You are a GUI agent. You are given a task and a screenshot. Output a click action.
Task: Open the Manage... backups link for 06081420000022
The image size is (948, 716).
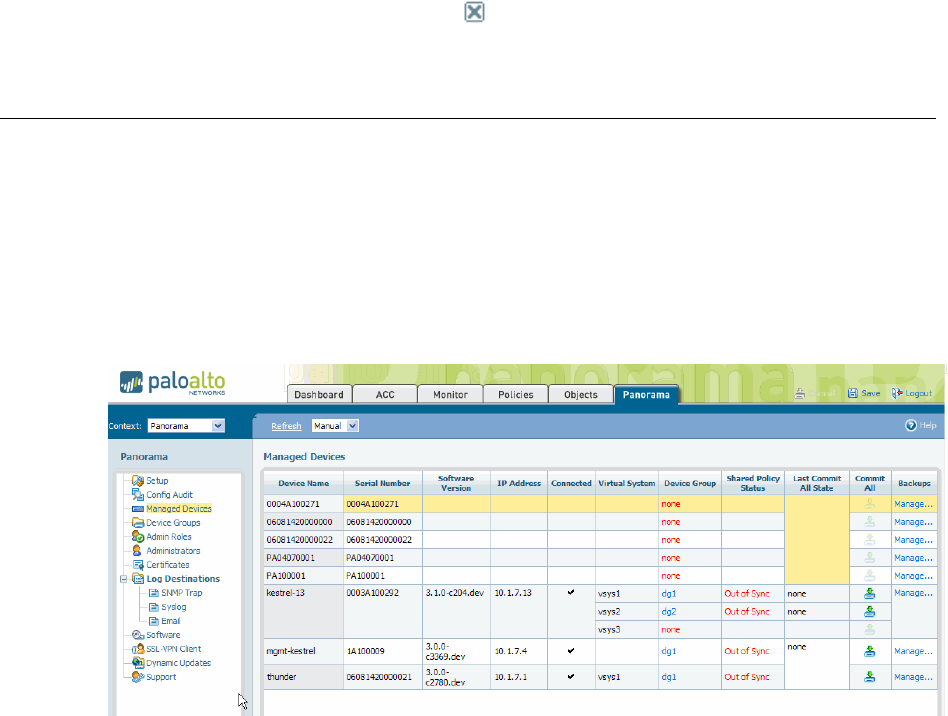(913, 540)
